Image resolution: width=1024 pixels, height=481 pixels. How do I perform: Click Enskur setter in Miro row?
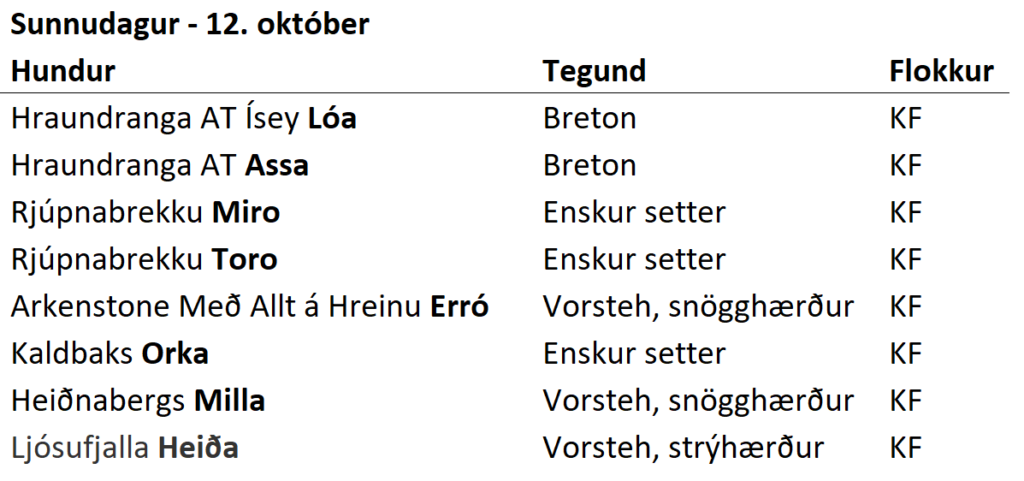[x=634, y=213]
